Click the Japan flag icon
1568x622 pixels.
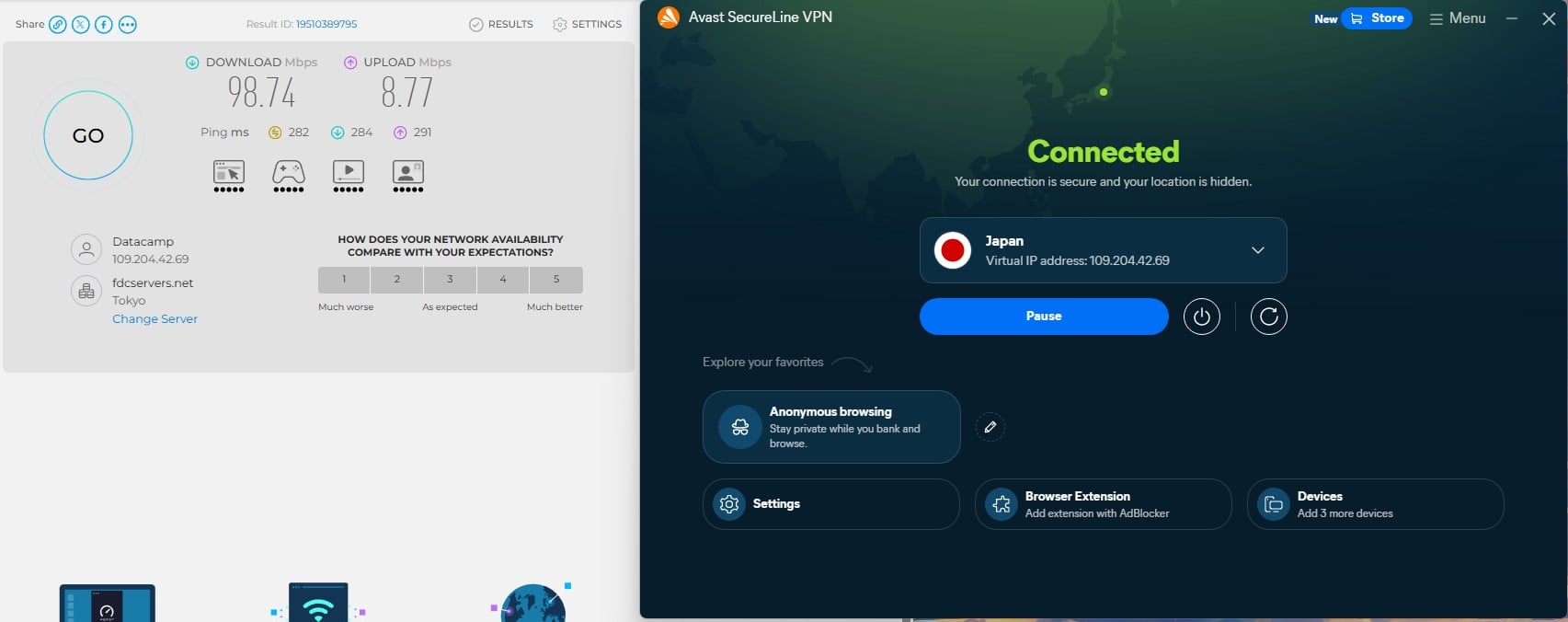click(953, 250)
